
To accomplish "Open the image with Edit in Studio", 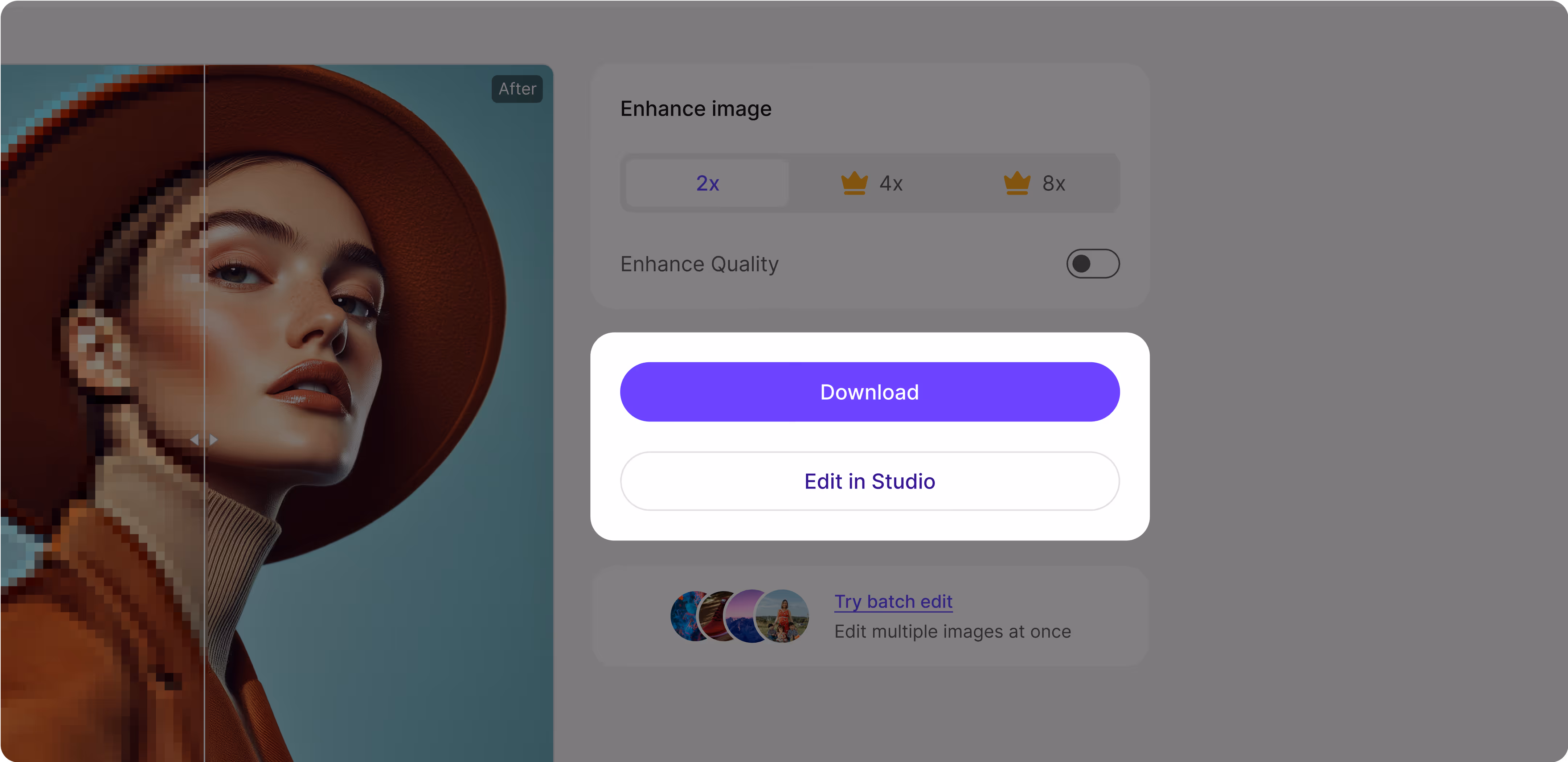I will [x=870, y=481].
